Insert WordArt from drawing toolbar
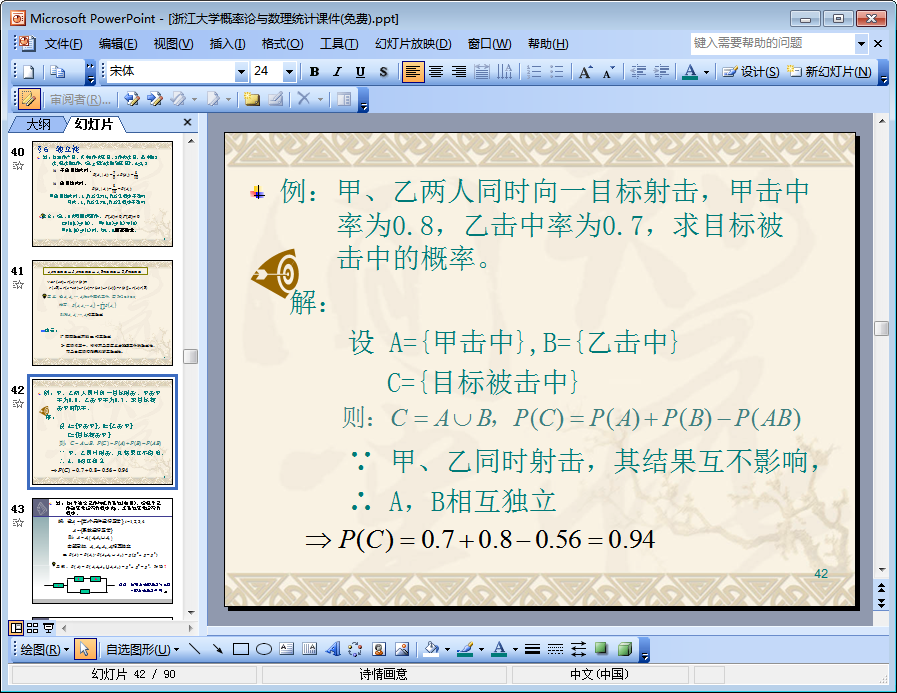 [333, 649]
